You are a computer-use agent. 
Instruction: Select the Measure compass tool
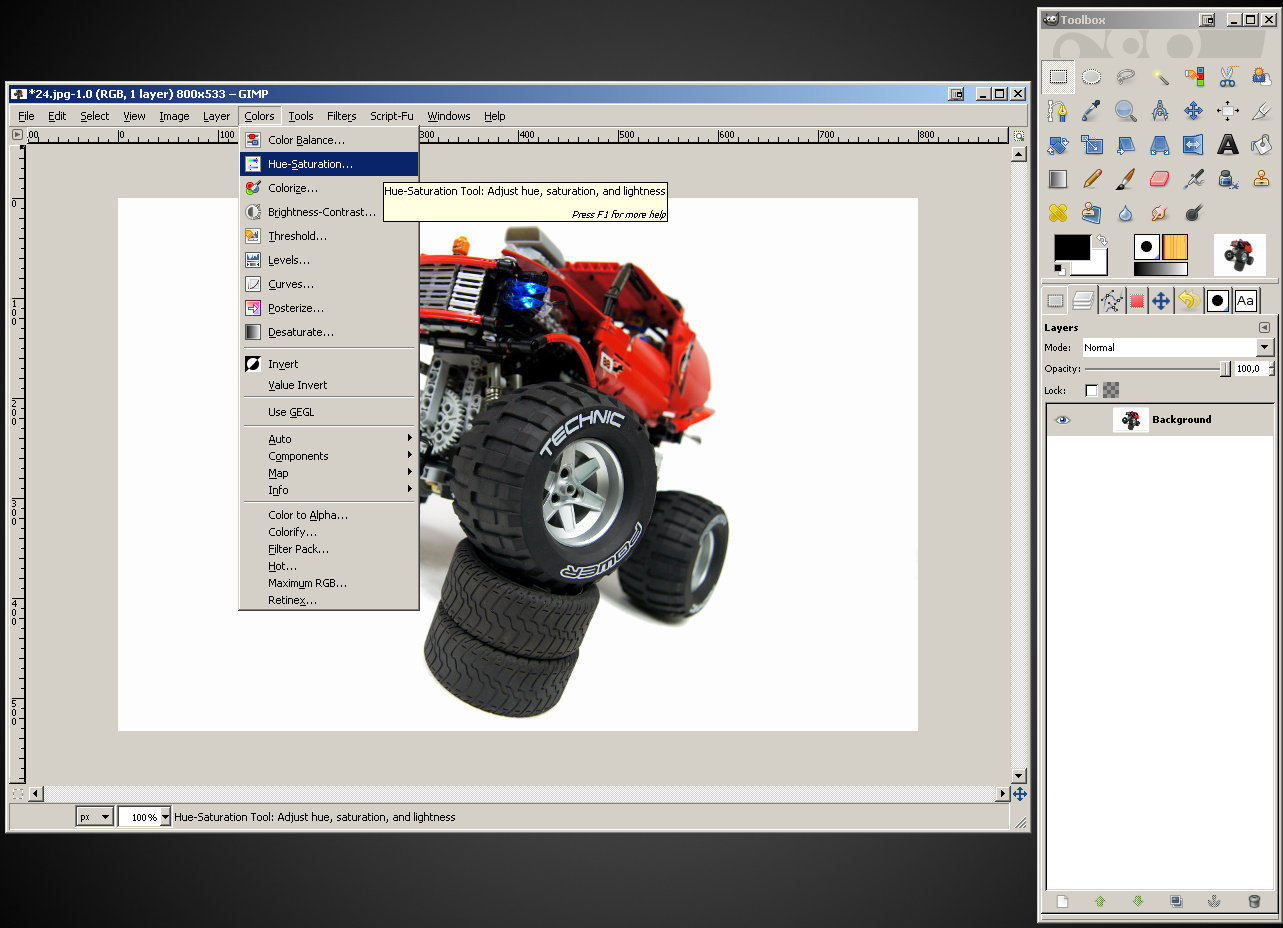[1160, 110]
